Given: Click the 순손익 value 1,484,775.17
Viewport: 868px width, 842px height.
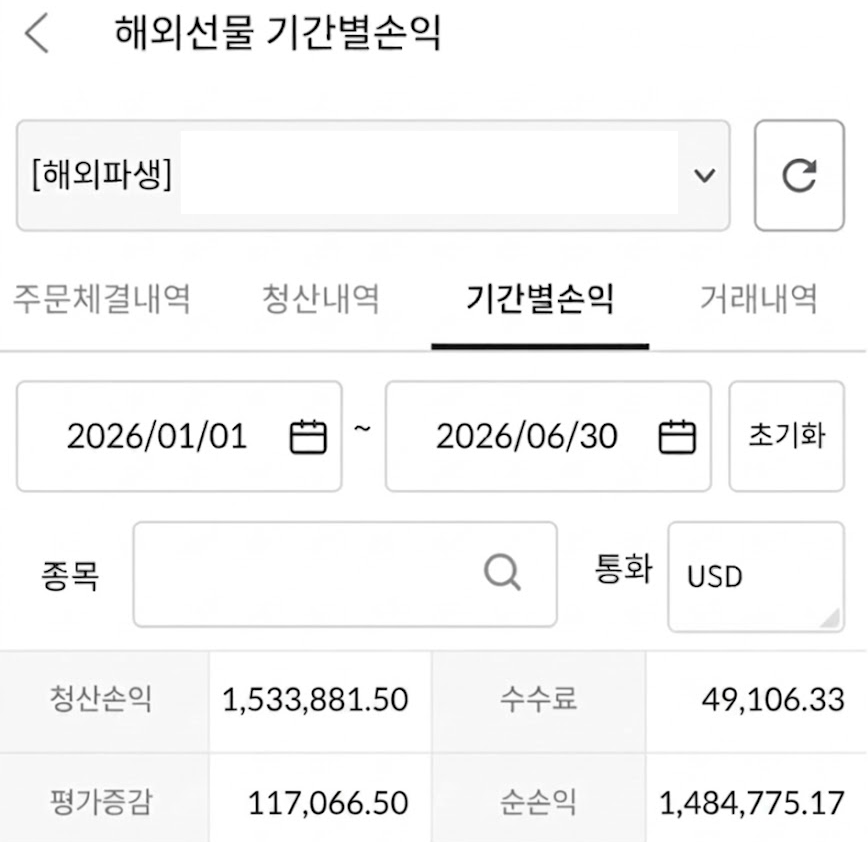Looking at the screenshot, I should 752,803.
